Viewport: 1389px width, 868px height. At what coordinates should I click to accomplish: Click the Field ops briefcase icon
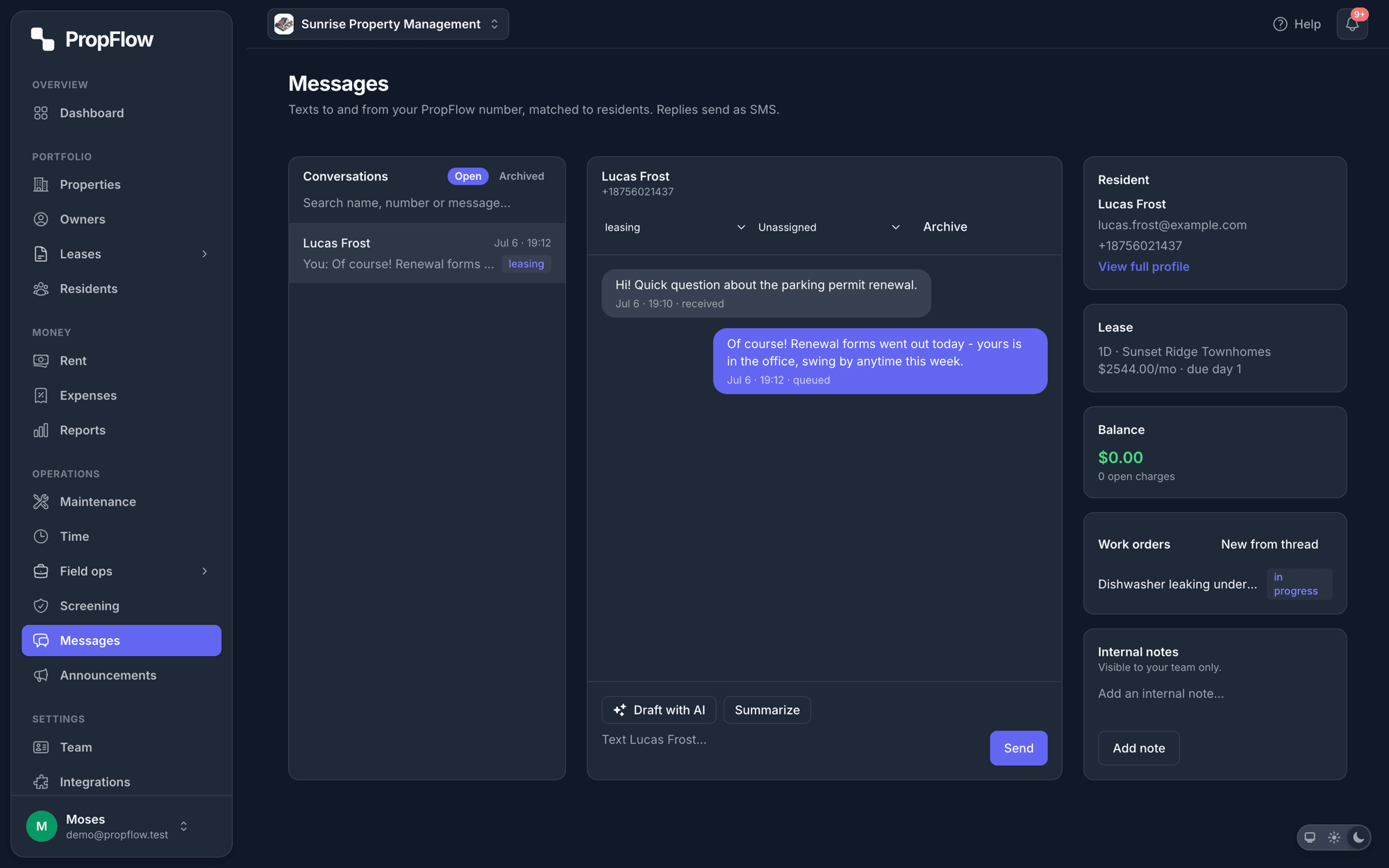tap(41, 571)
